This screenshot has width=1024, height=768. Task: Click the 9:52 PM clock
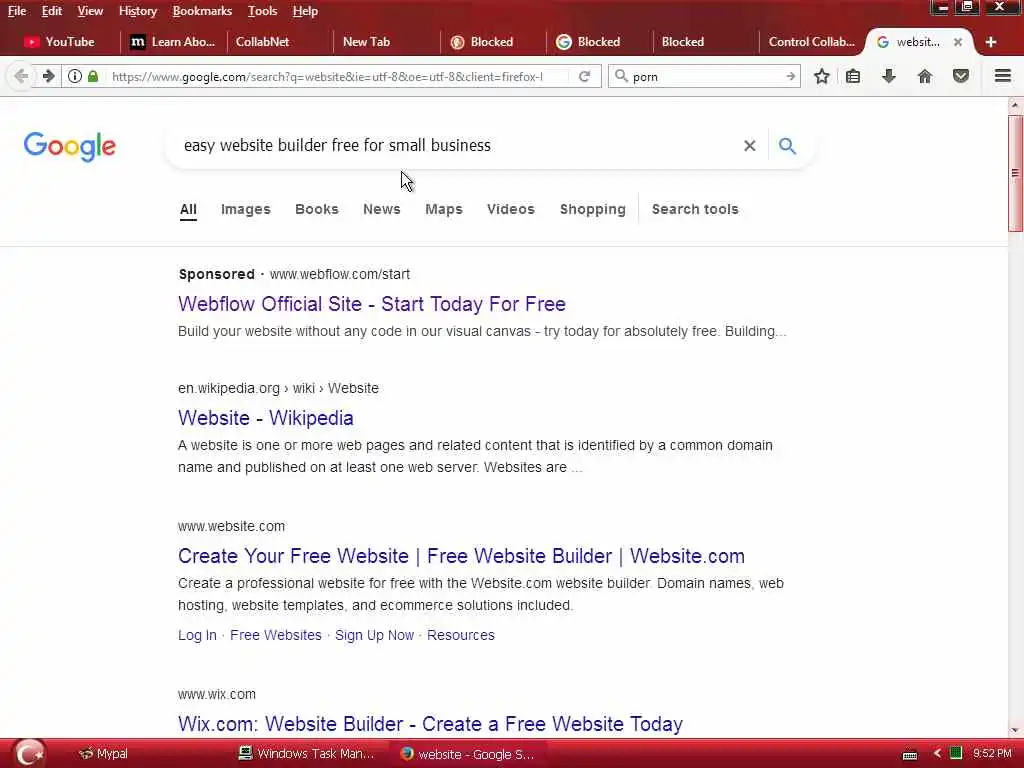(992, 753)
